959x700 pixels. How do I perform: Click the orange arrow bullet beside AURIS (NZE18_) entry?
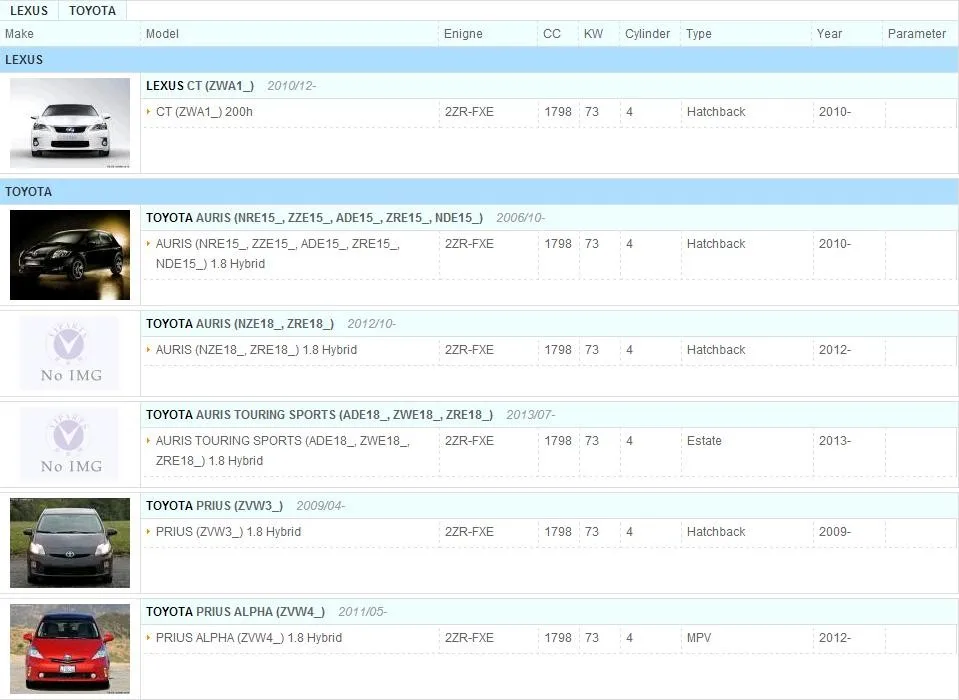pyautogui.click(x=148, y=350)
